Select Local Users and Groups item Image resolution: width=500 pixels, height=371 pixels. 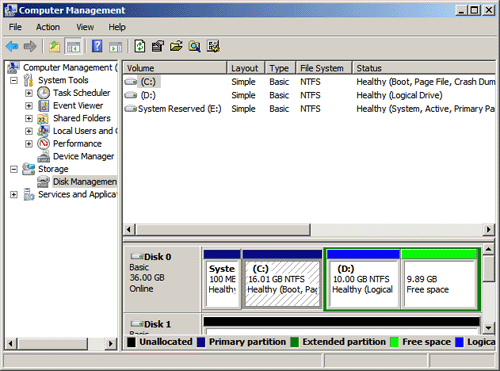85,131
